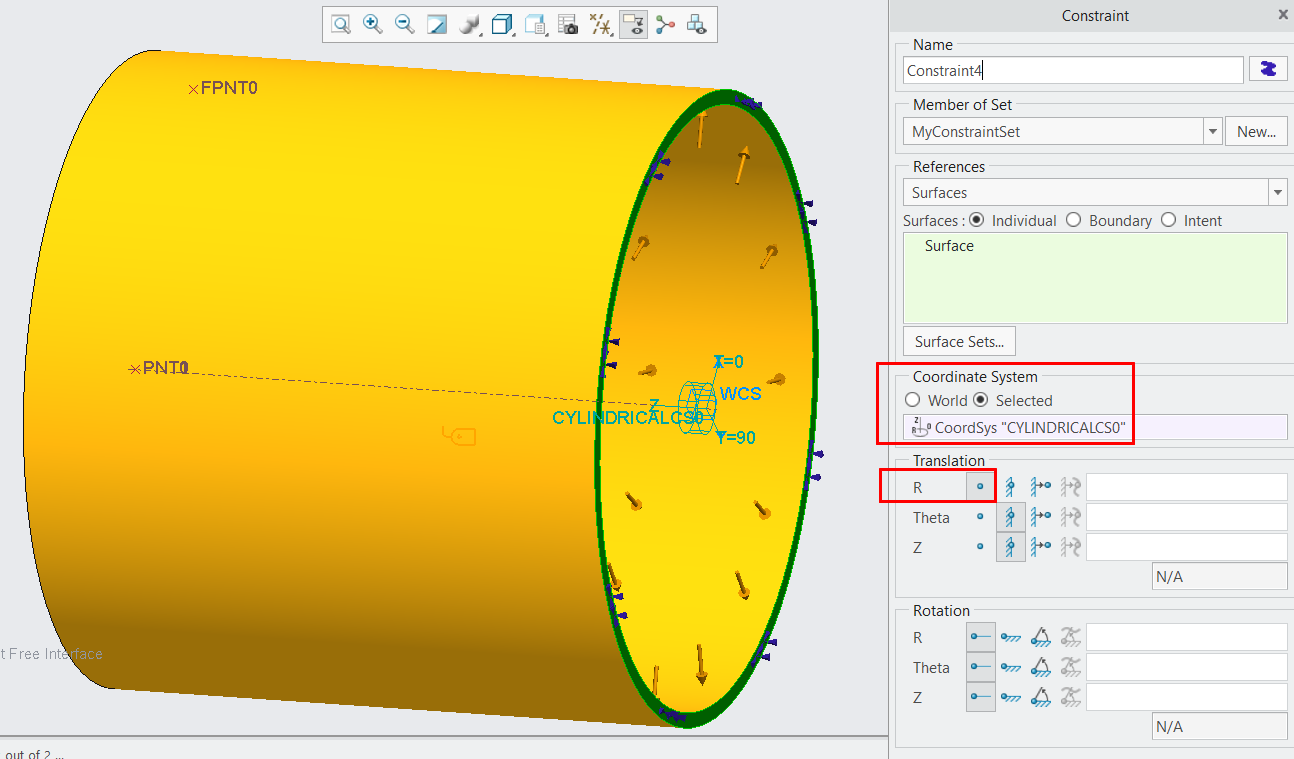Expand the MyConstraintSet dropdown

[x=1212, y=131]
